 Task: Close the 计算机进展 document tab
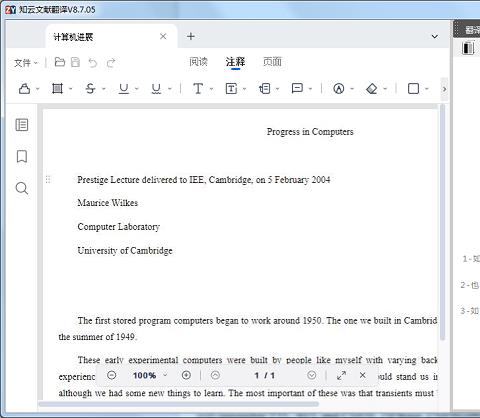[163, 36]
